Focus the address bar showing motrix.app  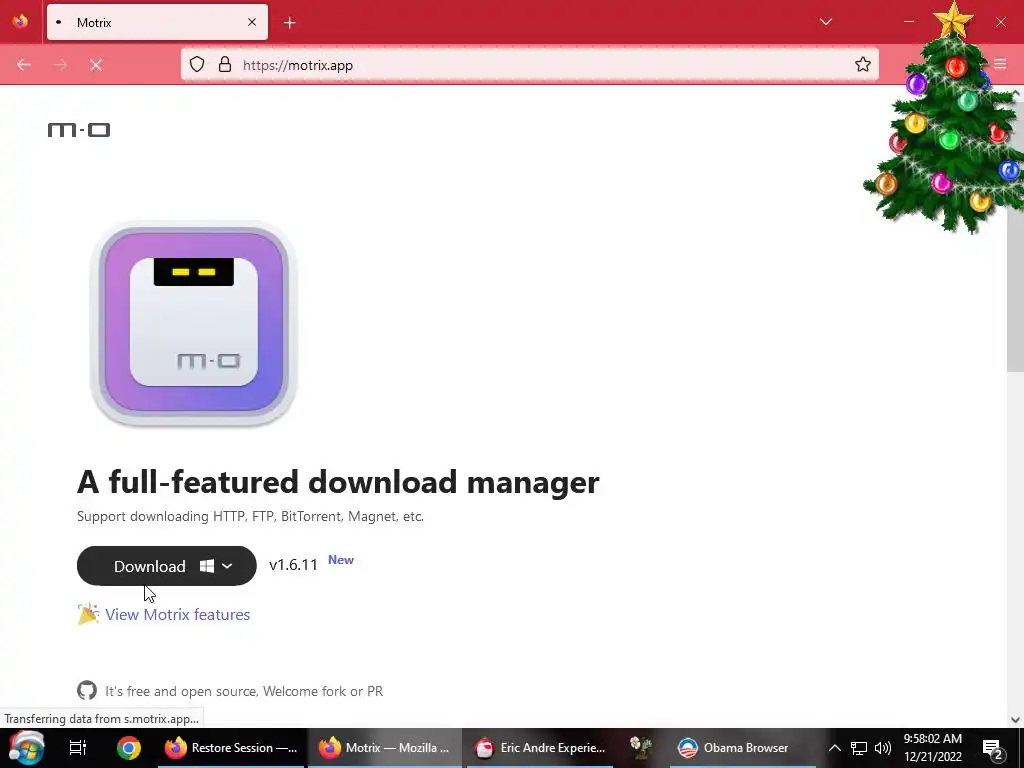[530, 65]
